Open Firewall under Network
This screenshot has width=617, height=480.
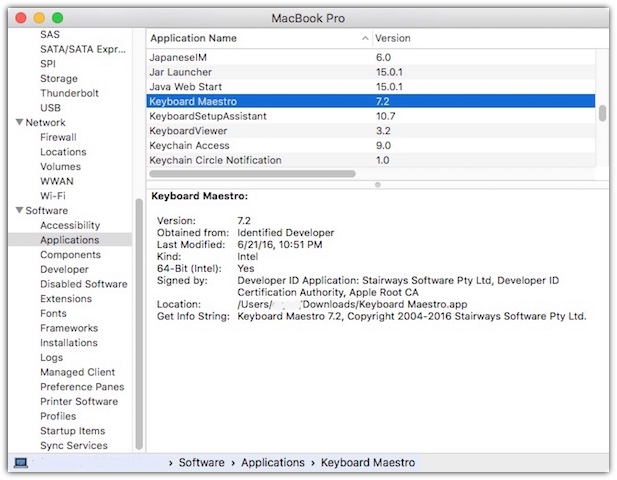58,137
